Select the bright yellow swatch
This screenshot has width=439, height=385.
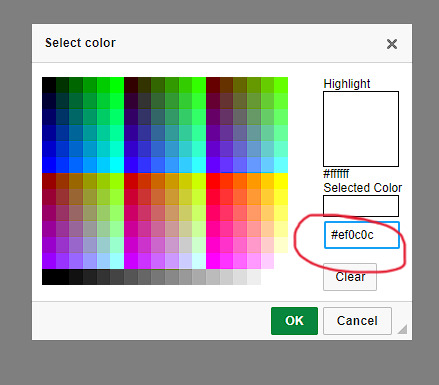click(281, 181)
